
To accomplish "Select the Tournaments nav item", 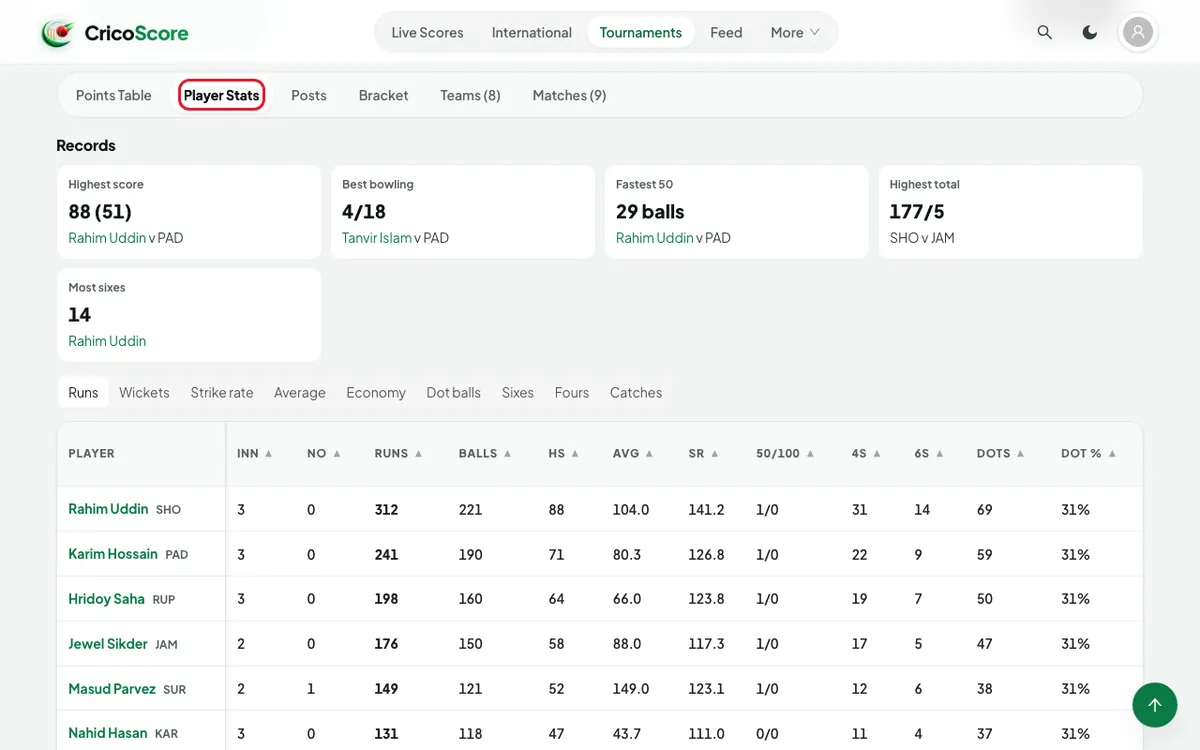I will (x=641, y=32).
